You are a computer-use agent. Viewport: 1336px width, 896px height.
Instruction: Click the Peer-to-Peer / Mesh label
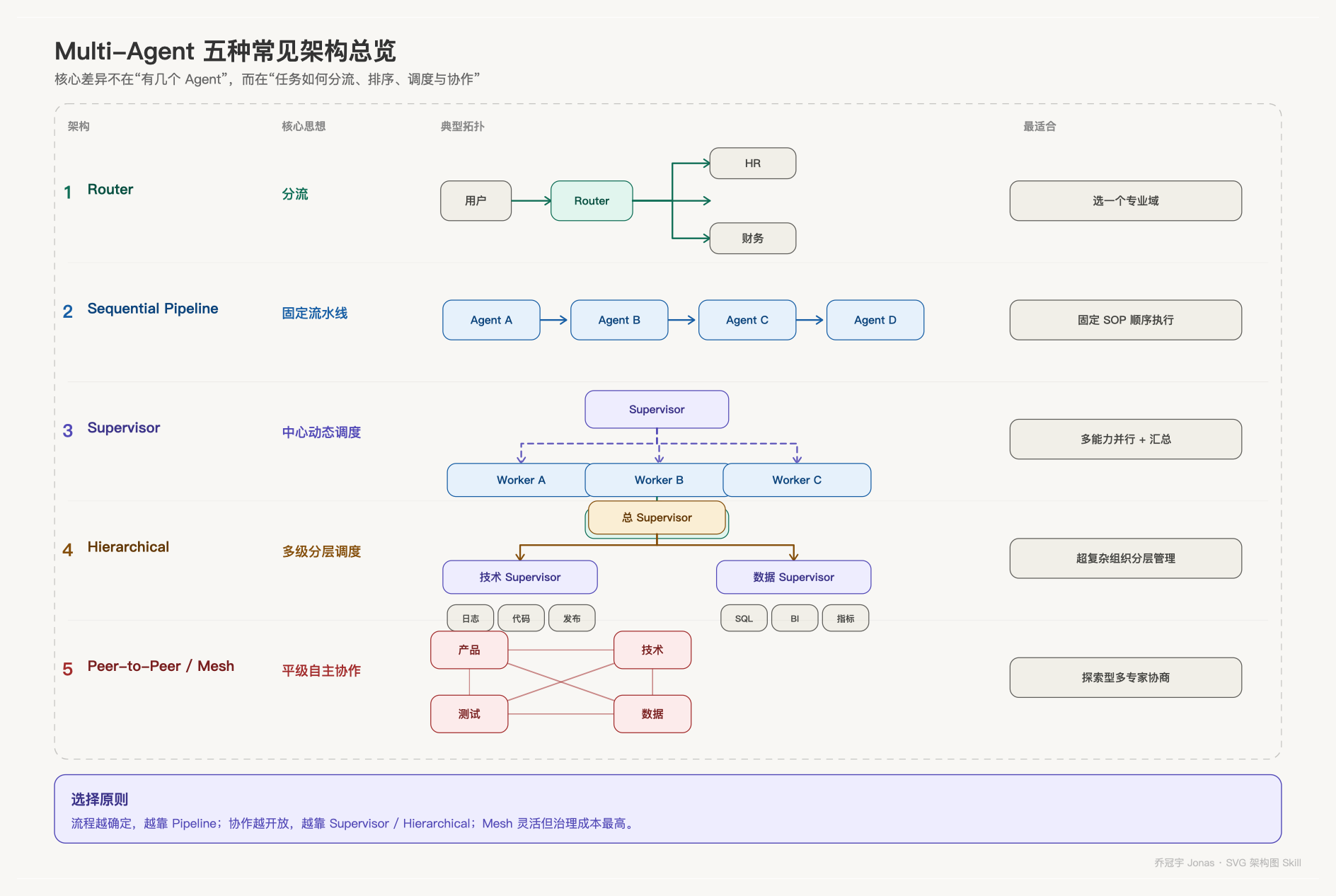(161, 666)
